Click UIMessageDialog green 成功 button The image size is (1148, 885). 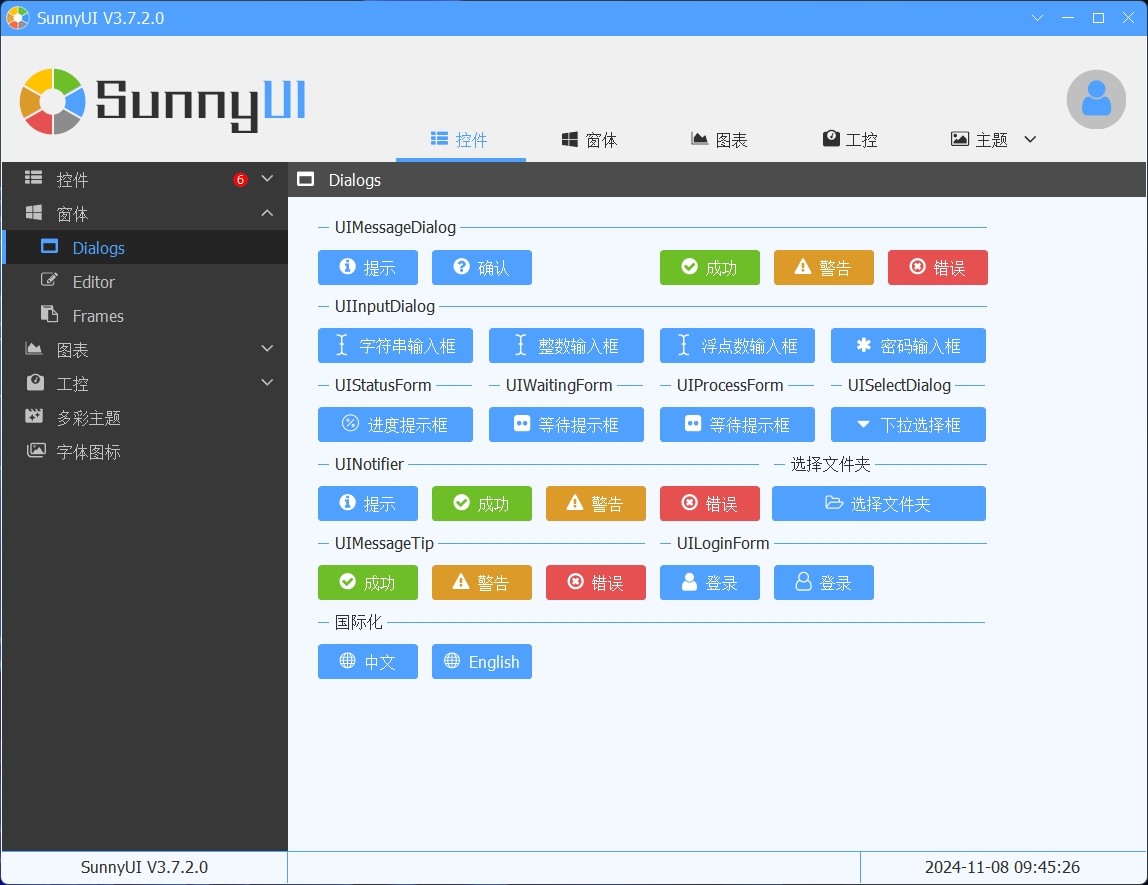coord(709,267)
